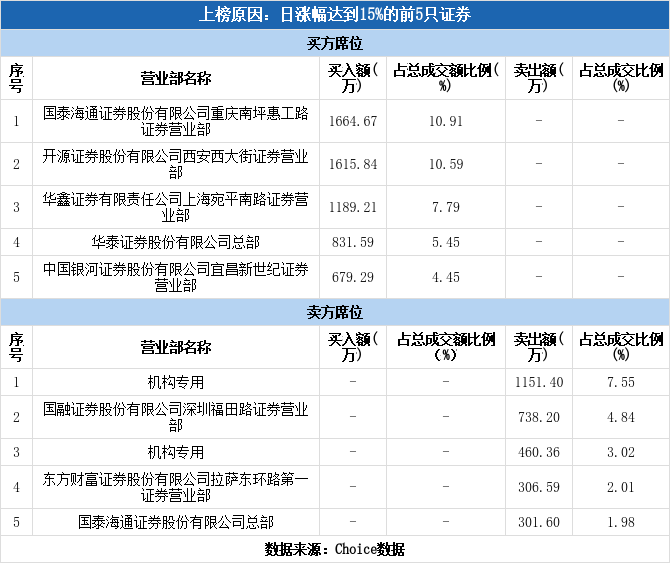
Task: Click the 数据来源：Choice数据 footer
Action: click(335, 549)
